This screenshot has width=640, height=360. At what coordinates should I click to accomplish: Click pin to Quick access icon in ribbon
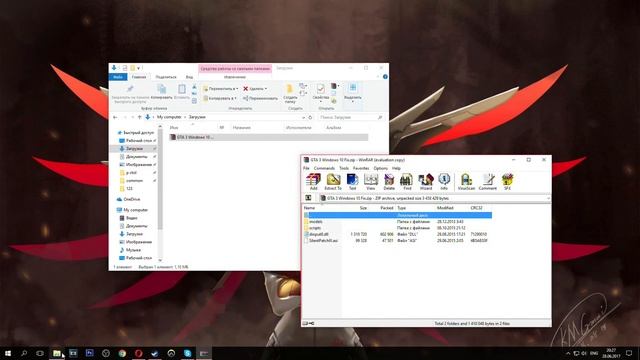point(130,94)
